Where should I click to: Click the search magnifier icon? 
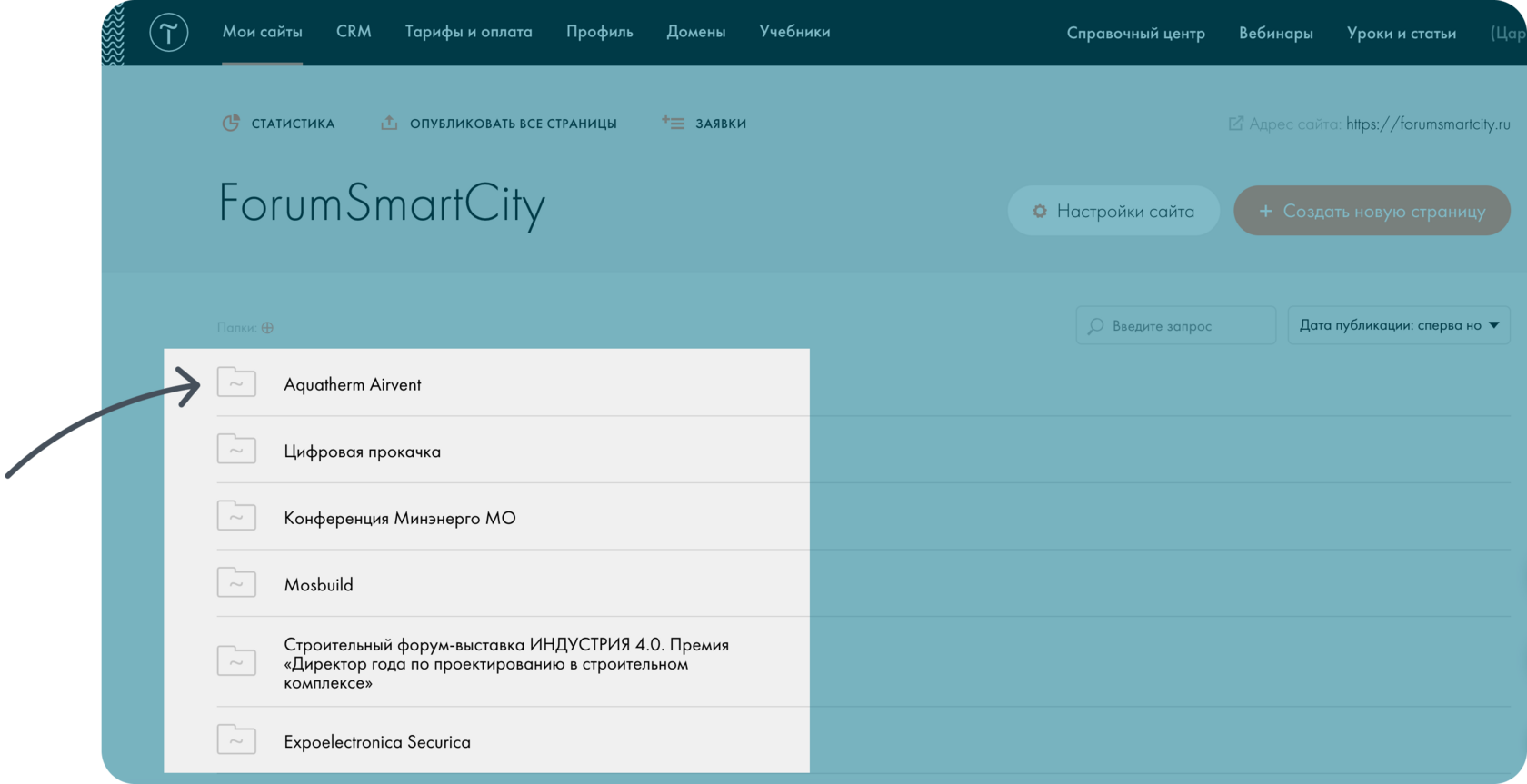(x=1096, y=325)
